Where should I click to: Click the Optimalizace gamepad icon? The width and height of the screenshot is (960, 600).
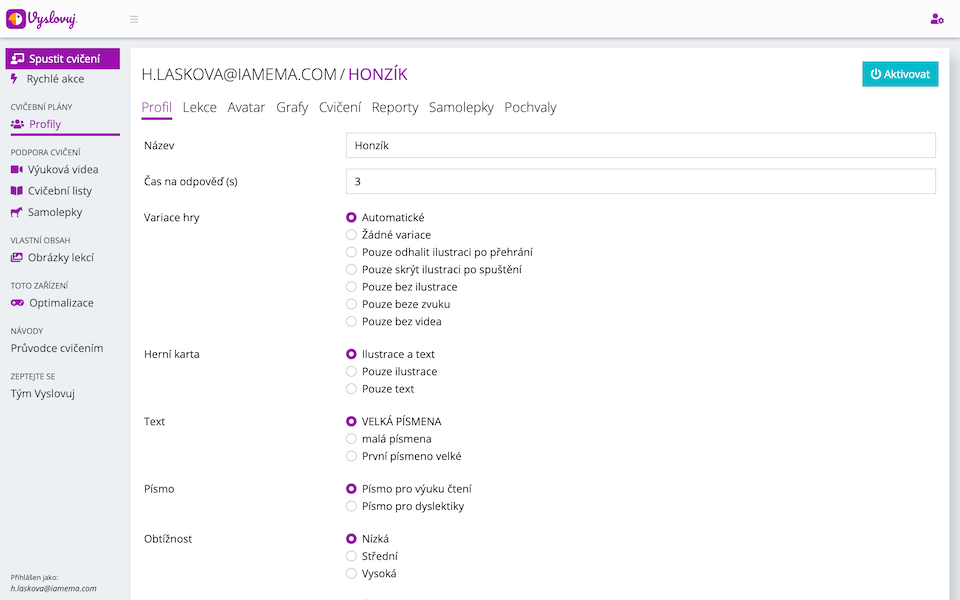(17, 303)
